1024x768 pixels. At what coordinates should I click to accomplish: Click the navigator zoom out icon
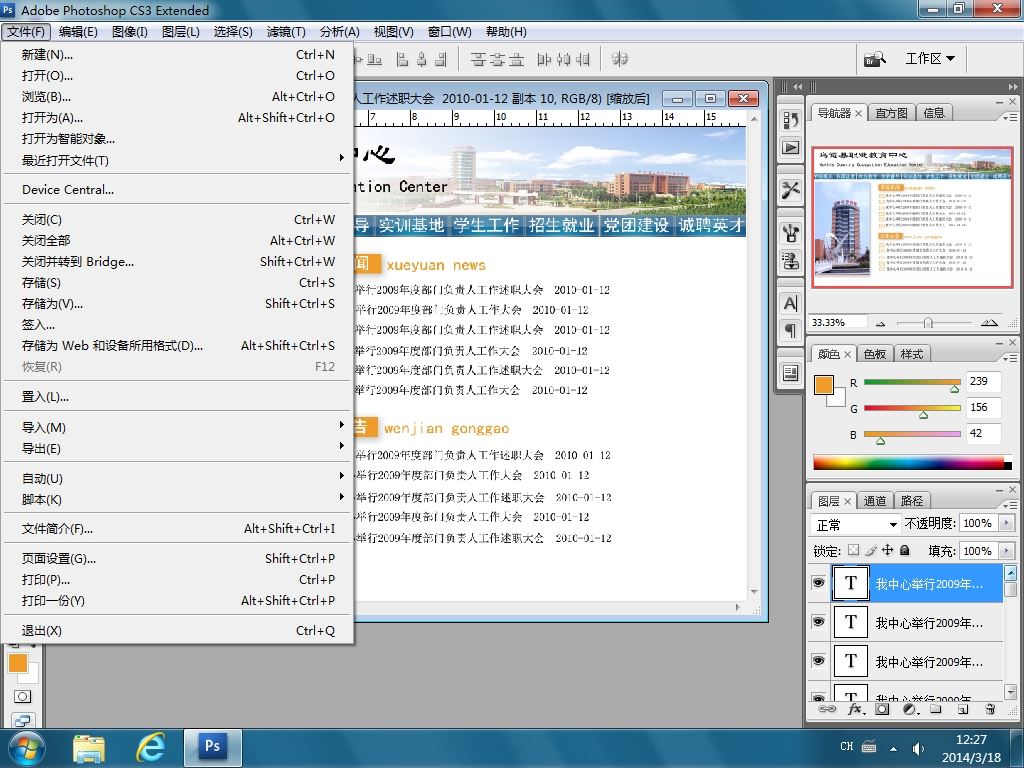pyautogui.click(x=881, y=323)
